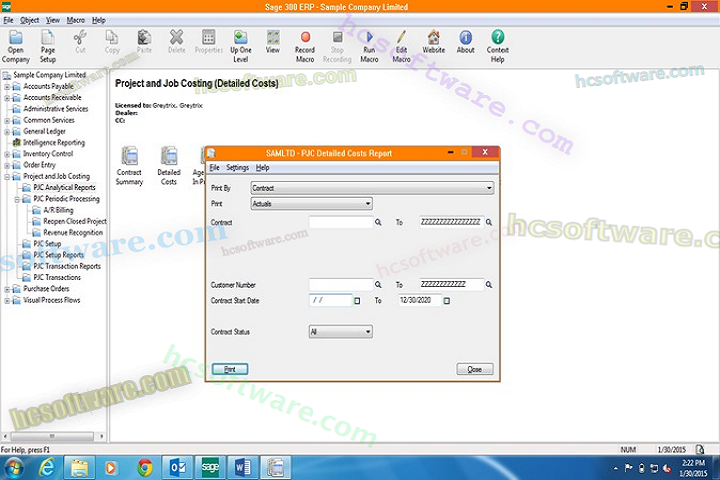Click the Windows Start button

13,468
